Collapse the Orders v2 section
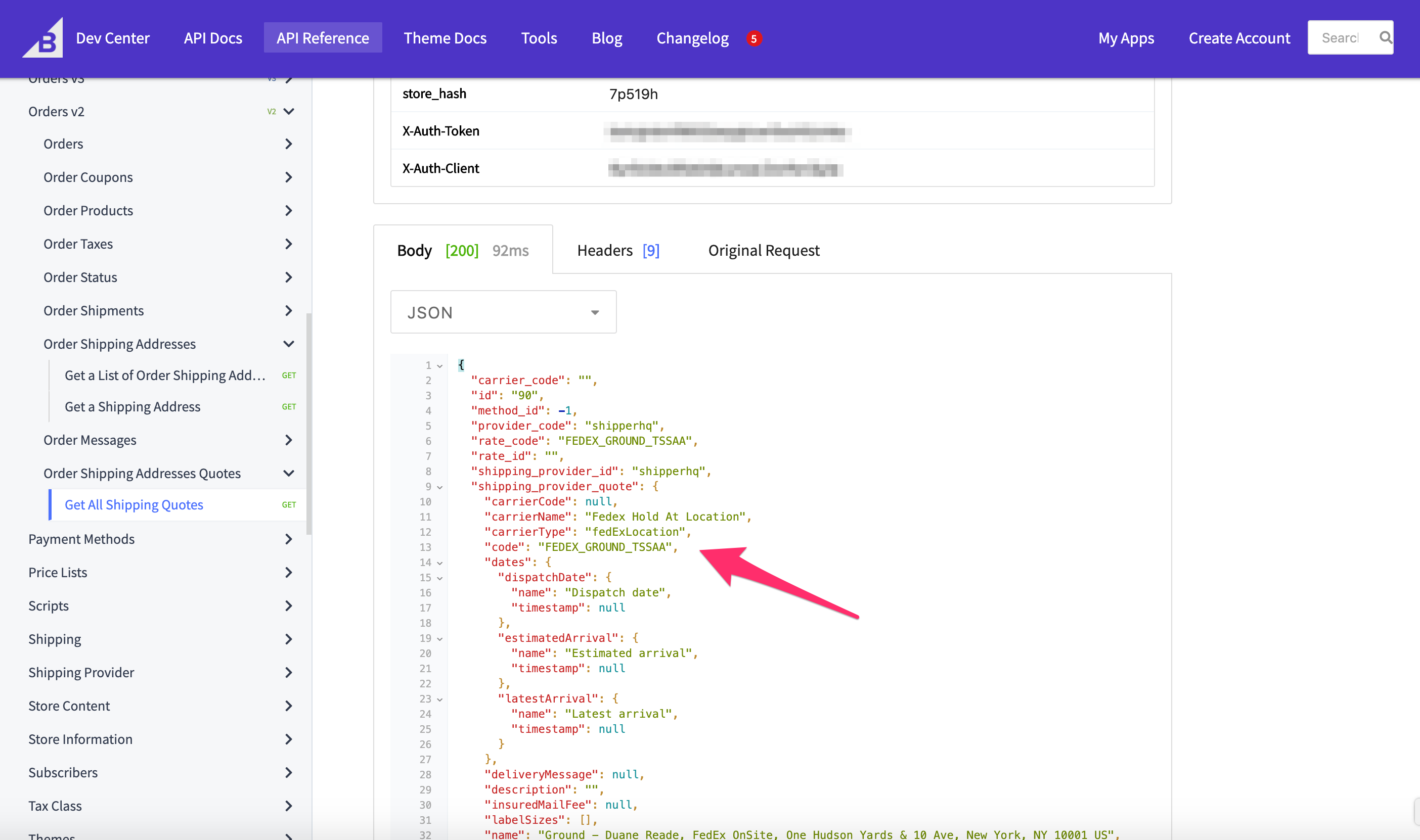Image resolution: width=1420 pixels, height=840 pixels. [x=289, y=112]
